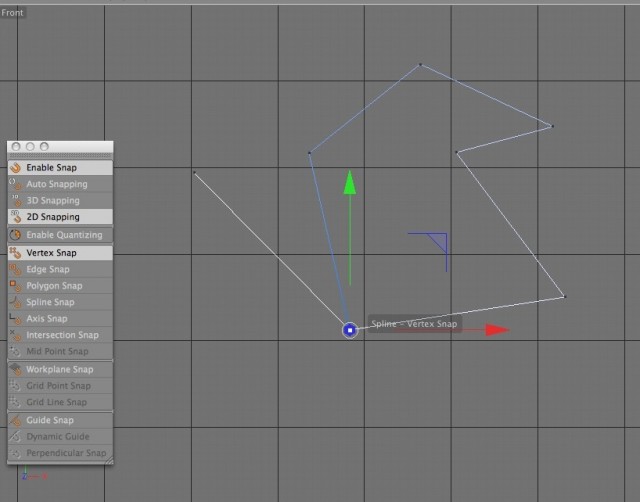Click the Axis Snap icon
The width and height of the screenshot is (640, 502).
pyautogui.click(x=16, y=318)
